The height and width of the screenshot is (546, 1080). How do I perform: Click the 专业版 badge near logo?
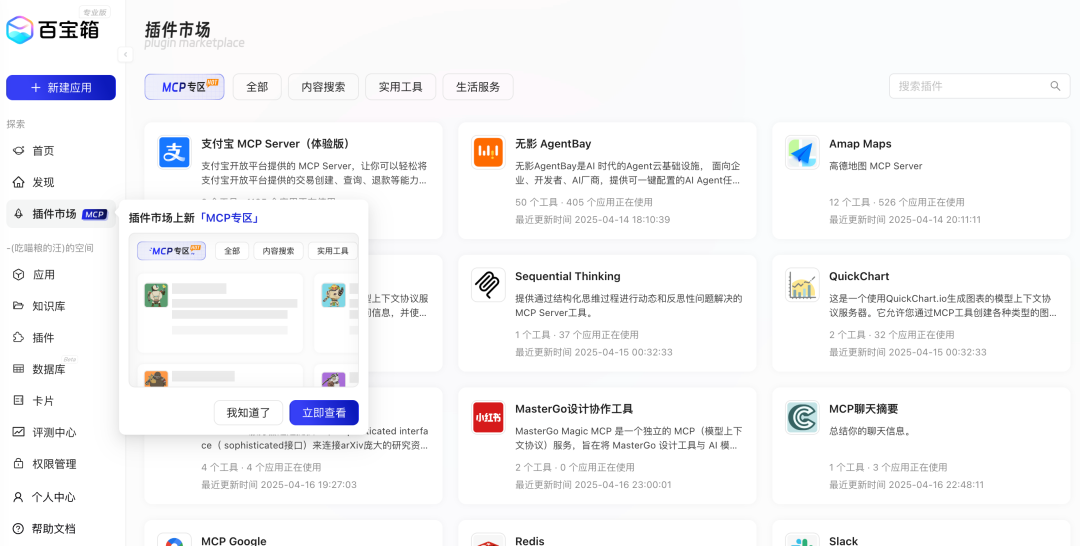94,12
